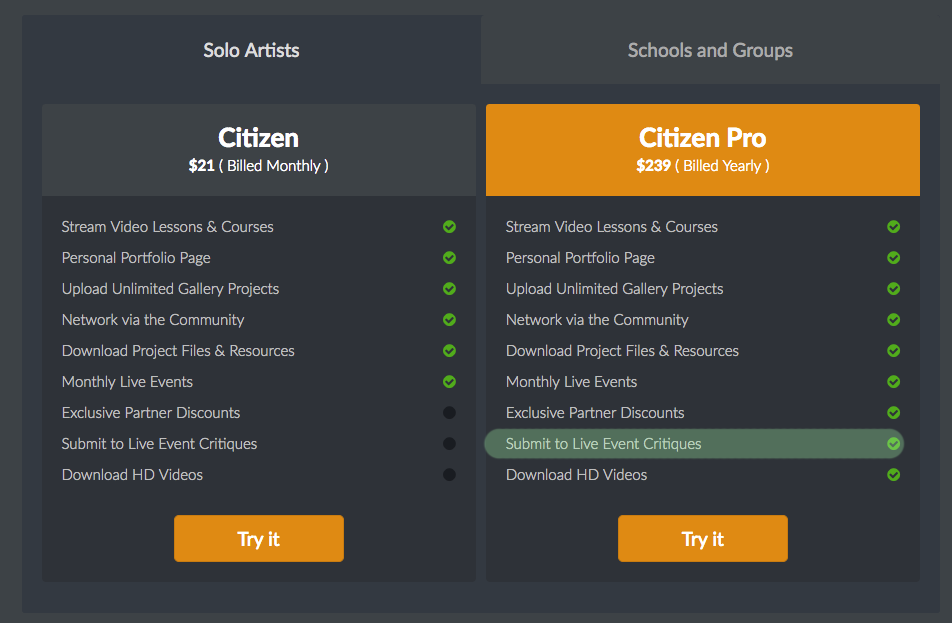Click Citizen Pro Personal Portfolio Page checkmark

point(894,257)
